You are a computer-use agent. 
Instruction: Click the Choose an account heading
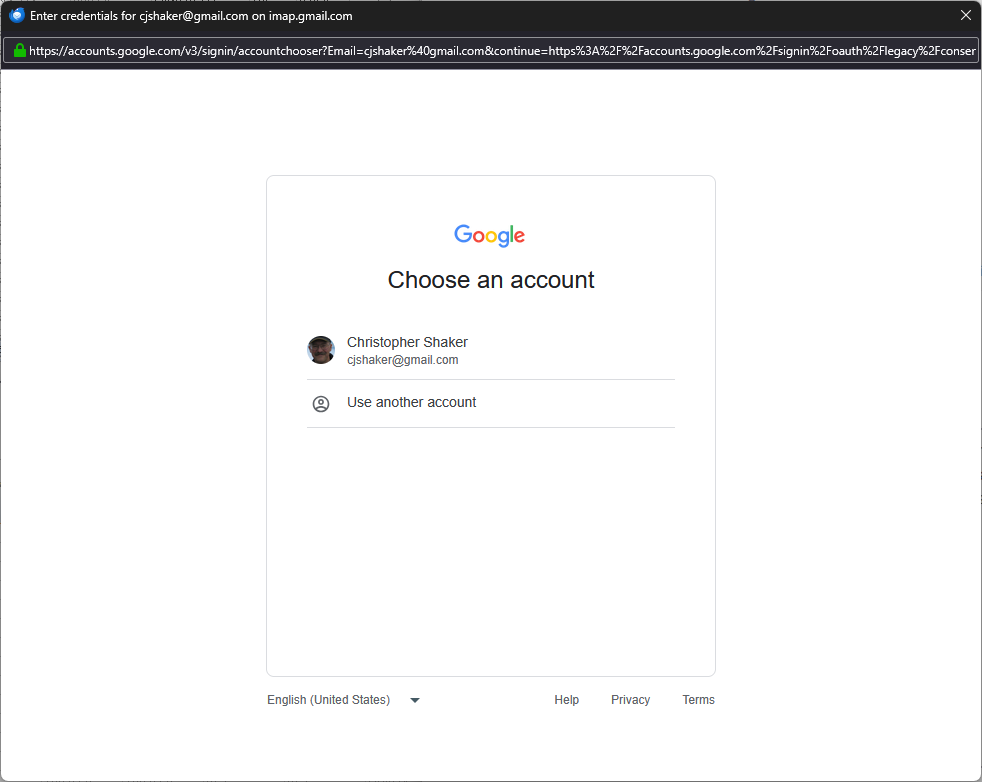[490, 280]
